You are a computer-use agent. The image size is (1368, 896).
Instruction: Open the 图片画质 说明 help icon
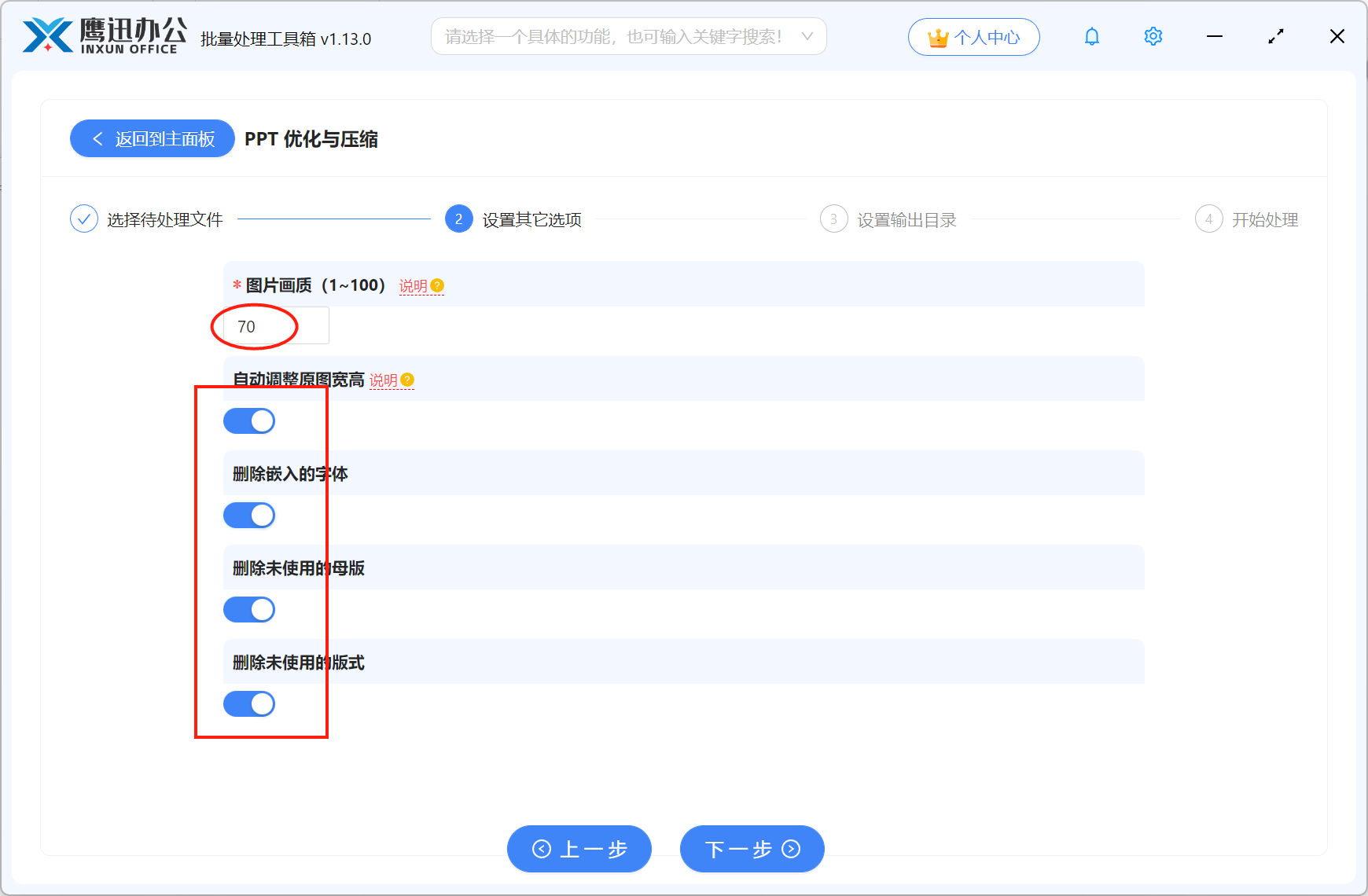coord(437,285)
